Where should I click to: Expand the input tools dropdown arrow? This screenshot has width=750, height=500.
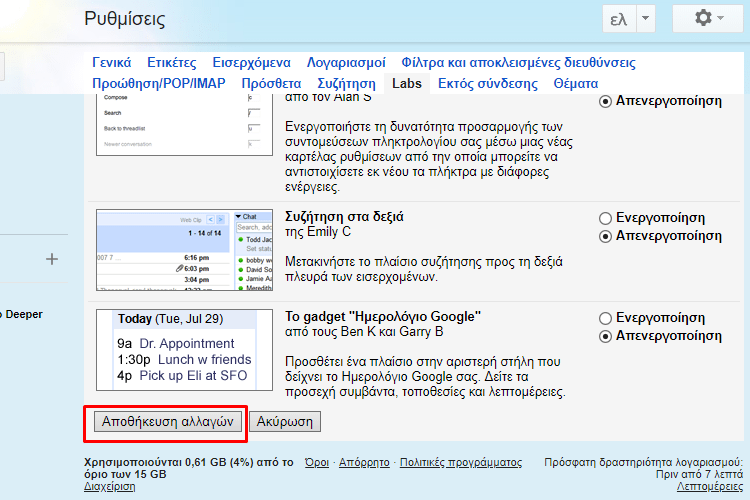645,19
